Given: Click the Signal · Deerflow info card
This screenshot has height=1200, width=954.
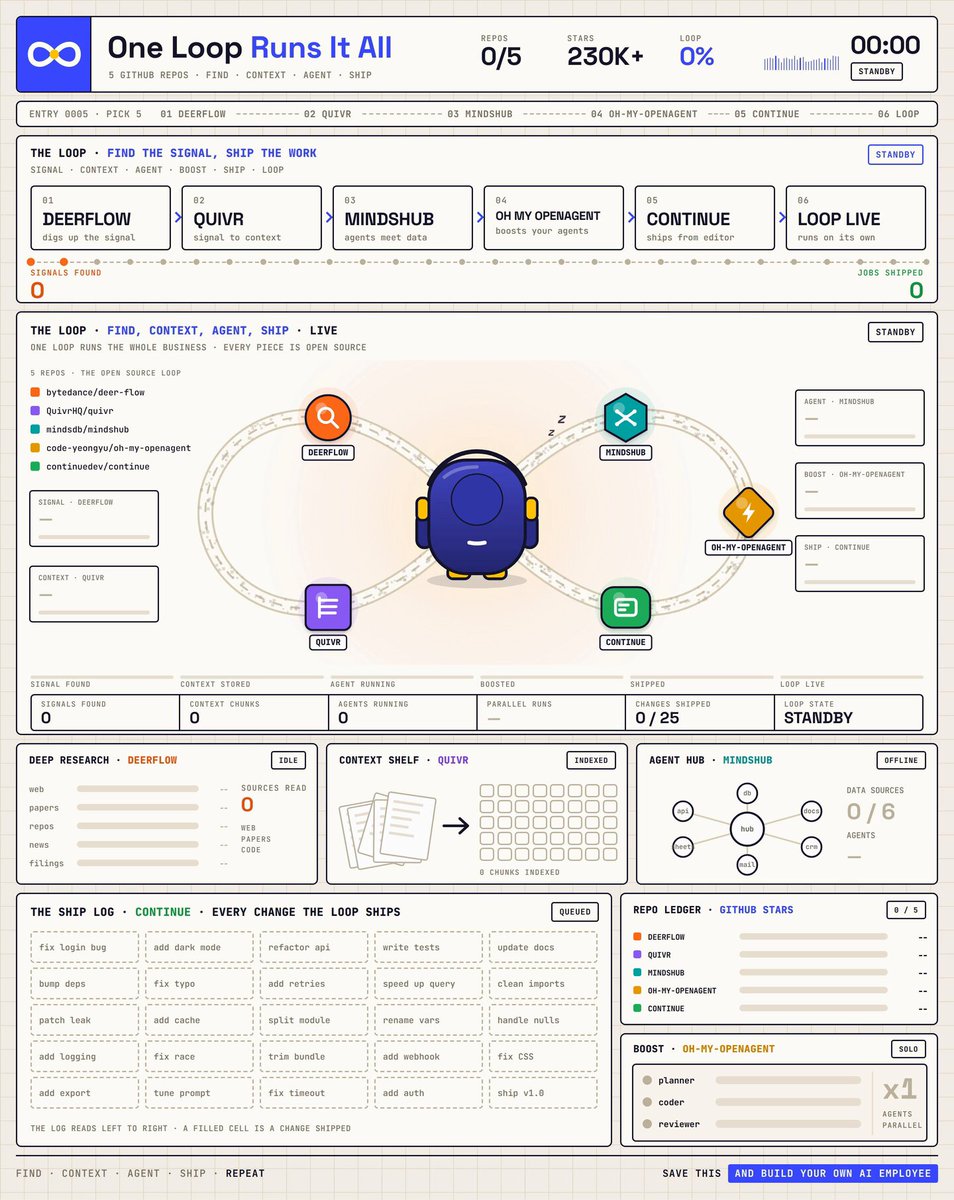Looking at the screenshot, I should [94, 518].
